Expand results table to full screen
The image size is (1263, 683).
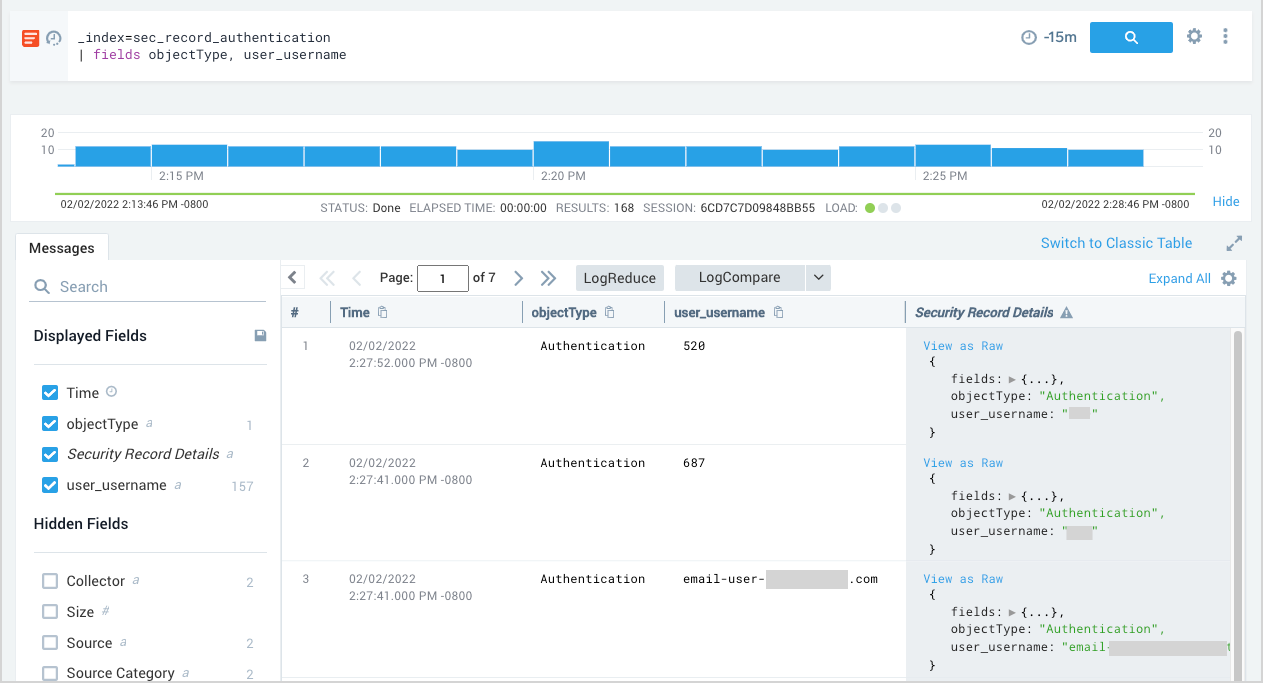pyautogui.click(x=1234, y=243)
